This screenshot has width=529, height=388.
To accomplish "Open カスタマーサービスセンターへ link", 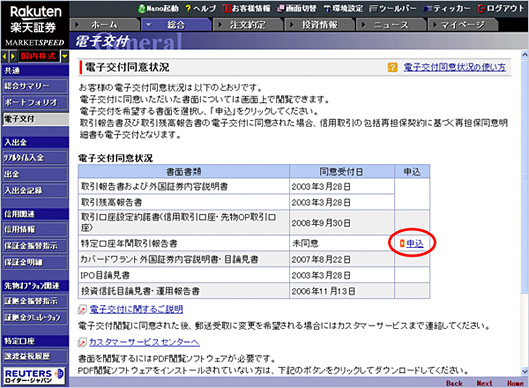I will (x=144, y=342).
